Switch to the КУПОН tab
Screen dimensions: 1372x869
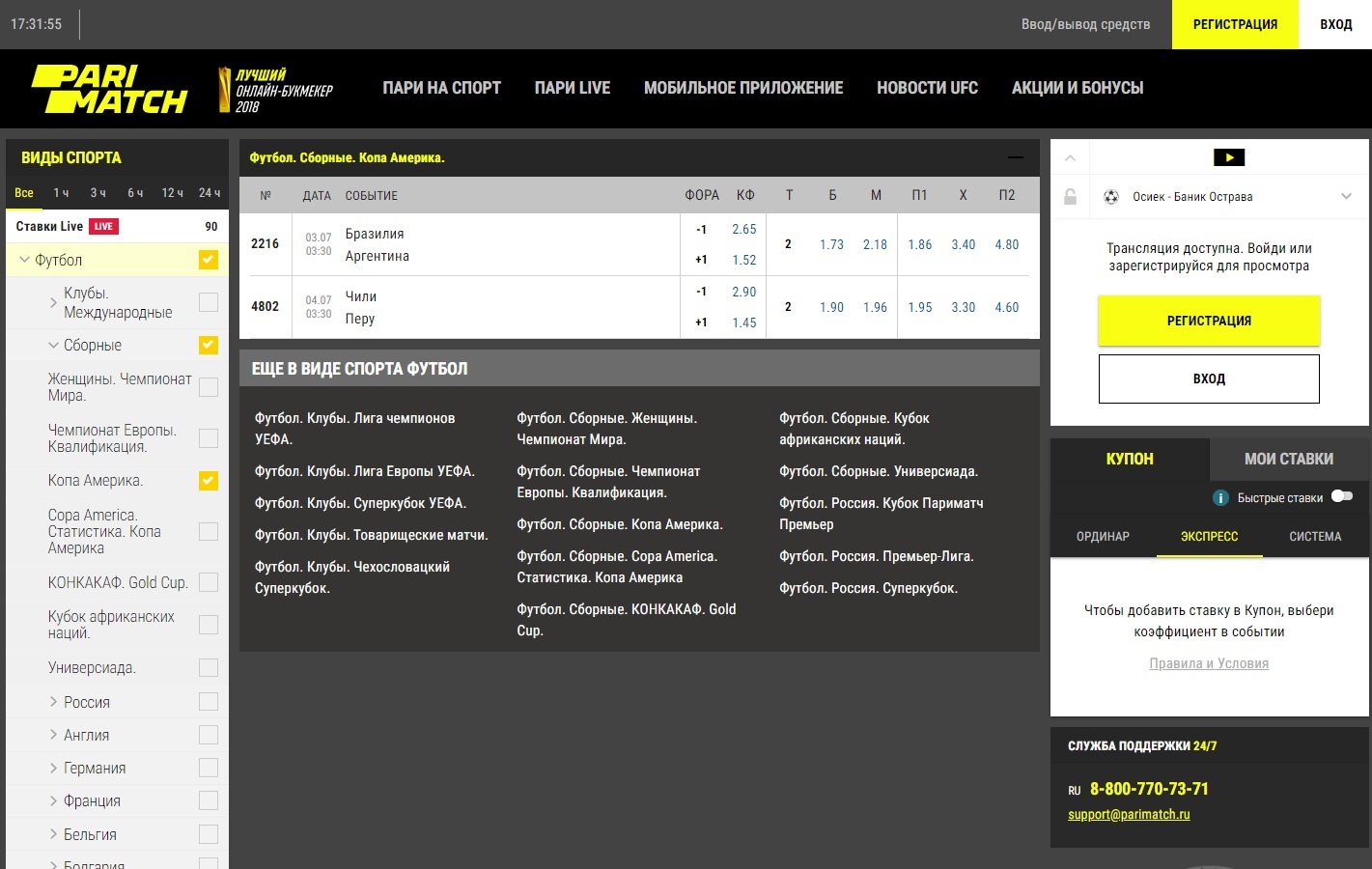[x=1130, y=460]
